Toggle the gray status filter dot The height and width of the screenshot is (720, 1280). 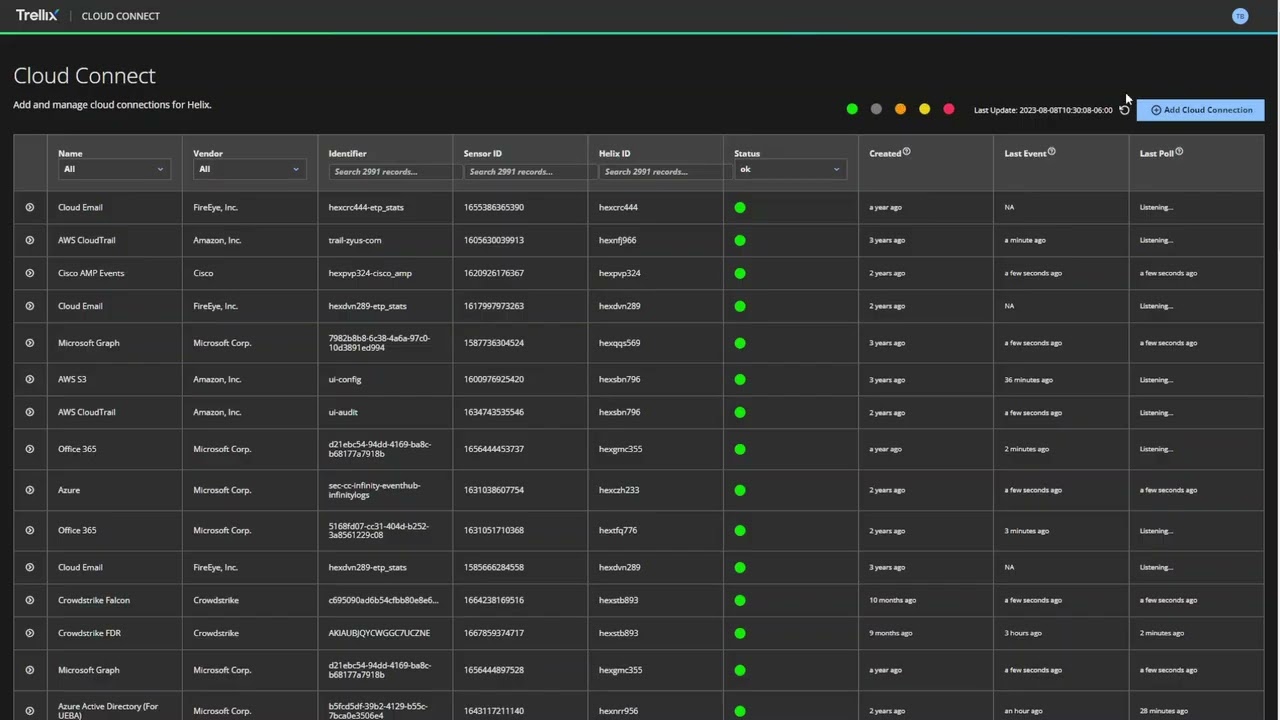tap(876, 109)
